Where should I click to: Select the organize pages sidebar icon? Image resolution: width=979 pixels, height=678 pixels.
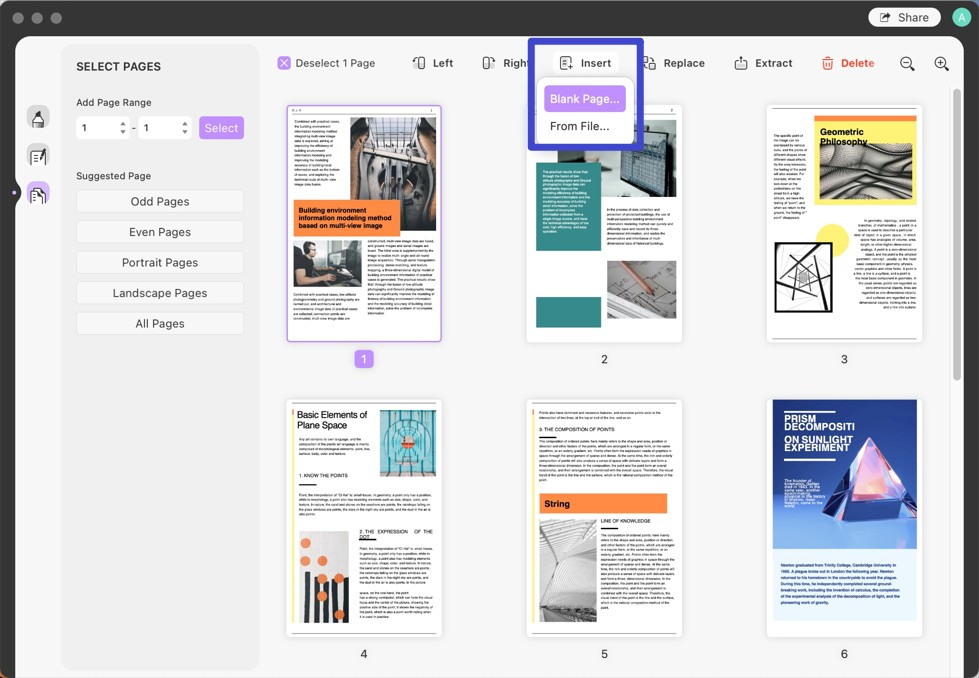(x=38, y=194)
